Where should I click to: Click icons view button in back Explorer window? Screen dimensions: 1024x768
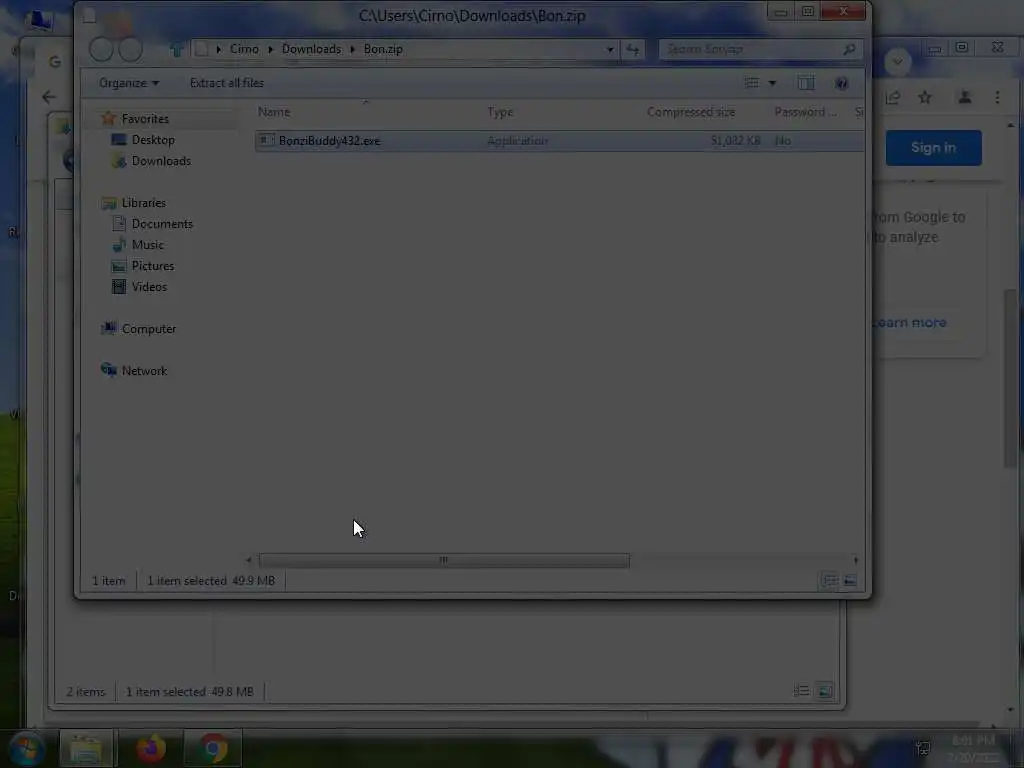click(825, 691)
